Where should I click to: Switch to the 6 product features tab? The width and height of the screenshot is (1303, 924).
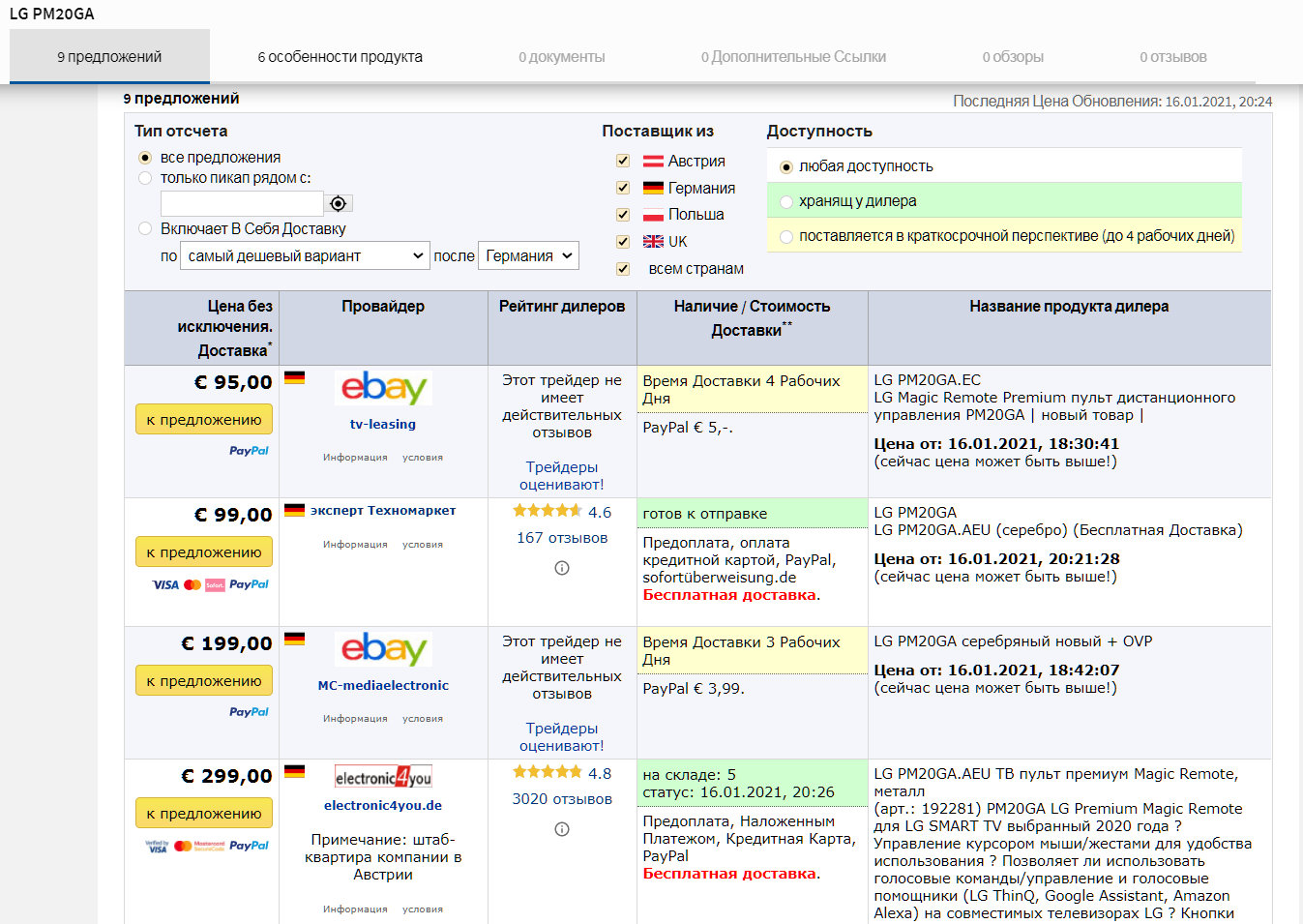340,57
